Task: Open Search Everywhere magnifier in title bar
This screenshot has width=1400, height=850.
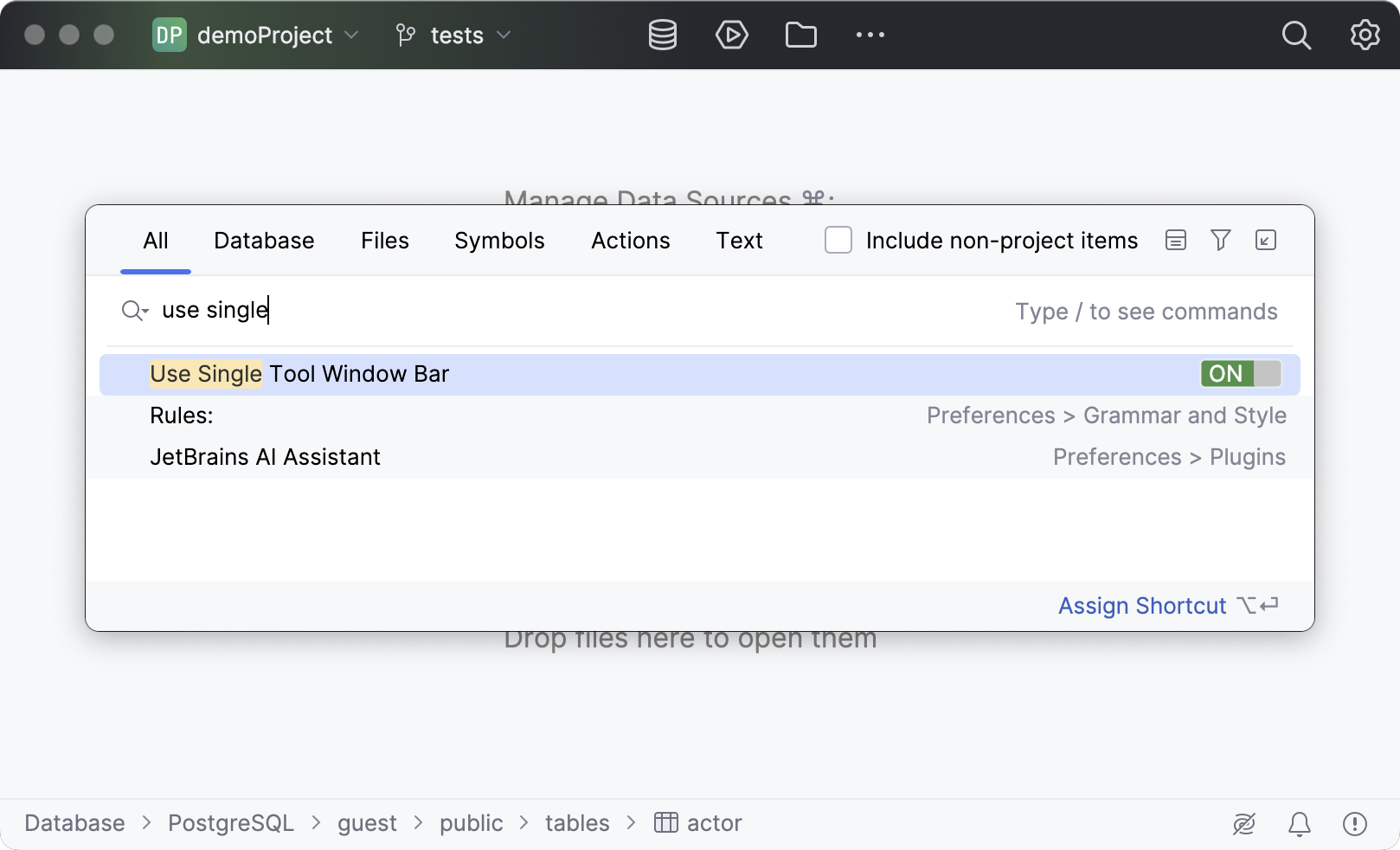Action: tap(1295, 35)
